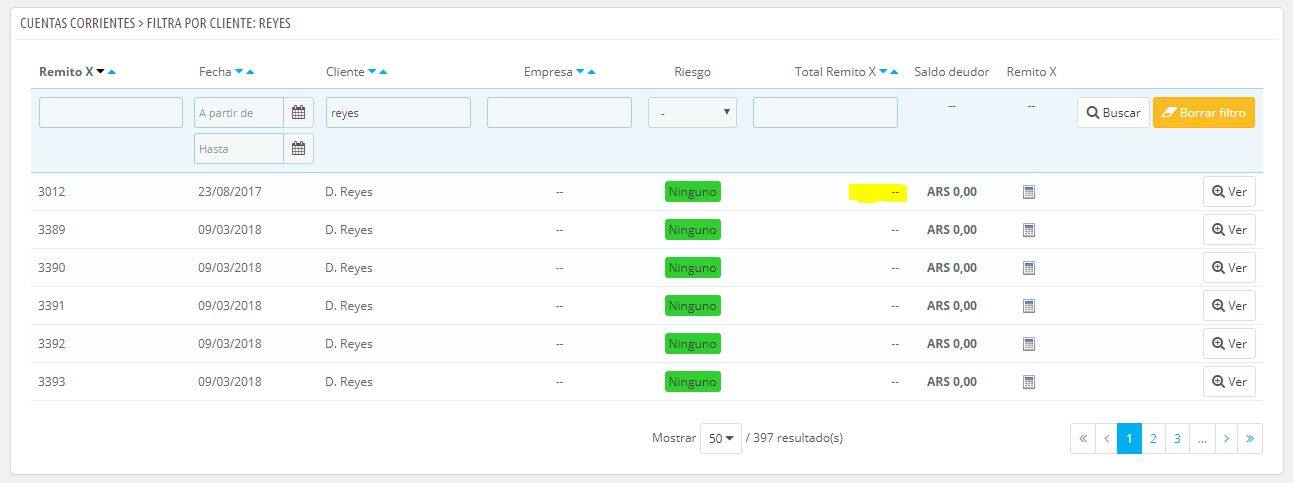This screenshot has width=1293, height=483.
Task: Click Ninguno risk badge in row 3390
Action: click(693, 268)
